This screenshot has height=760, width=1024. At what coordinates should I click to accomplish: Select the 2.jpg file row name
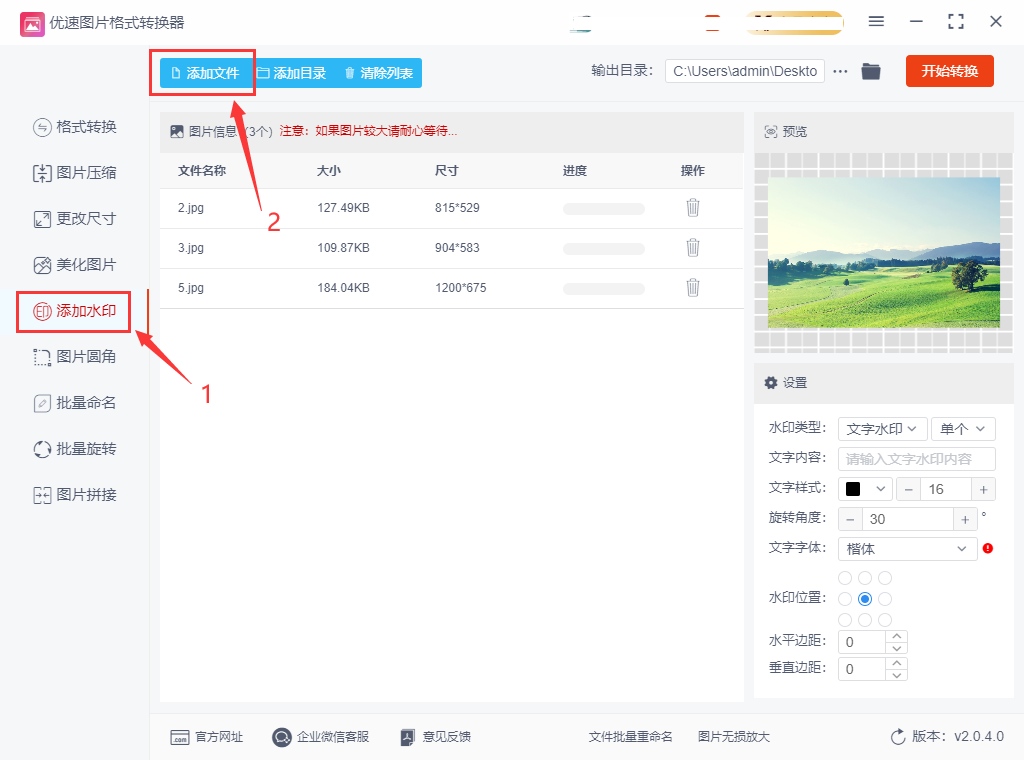coord(191,208)
